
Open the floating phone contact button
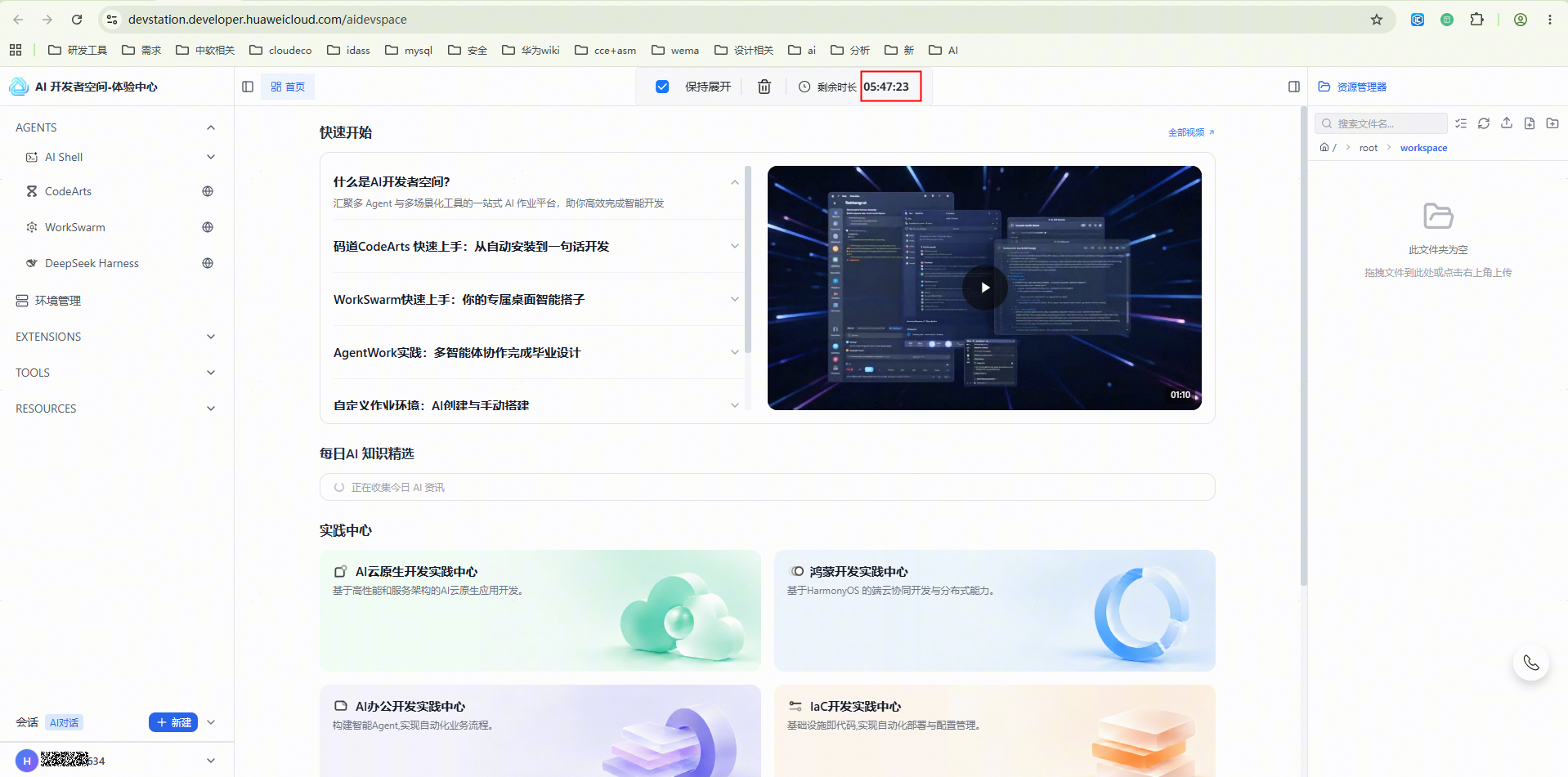1531,663
